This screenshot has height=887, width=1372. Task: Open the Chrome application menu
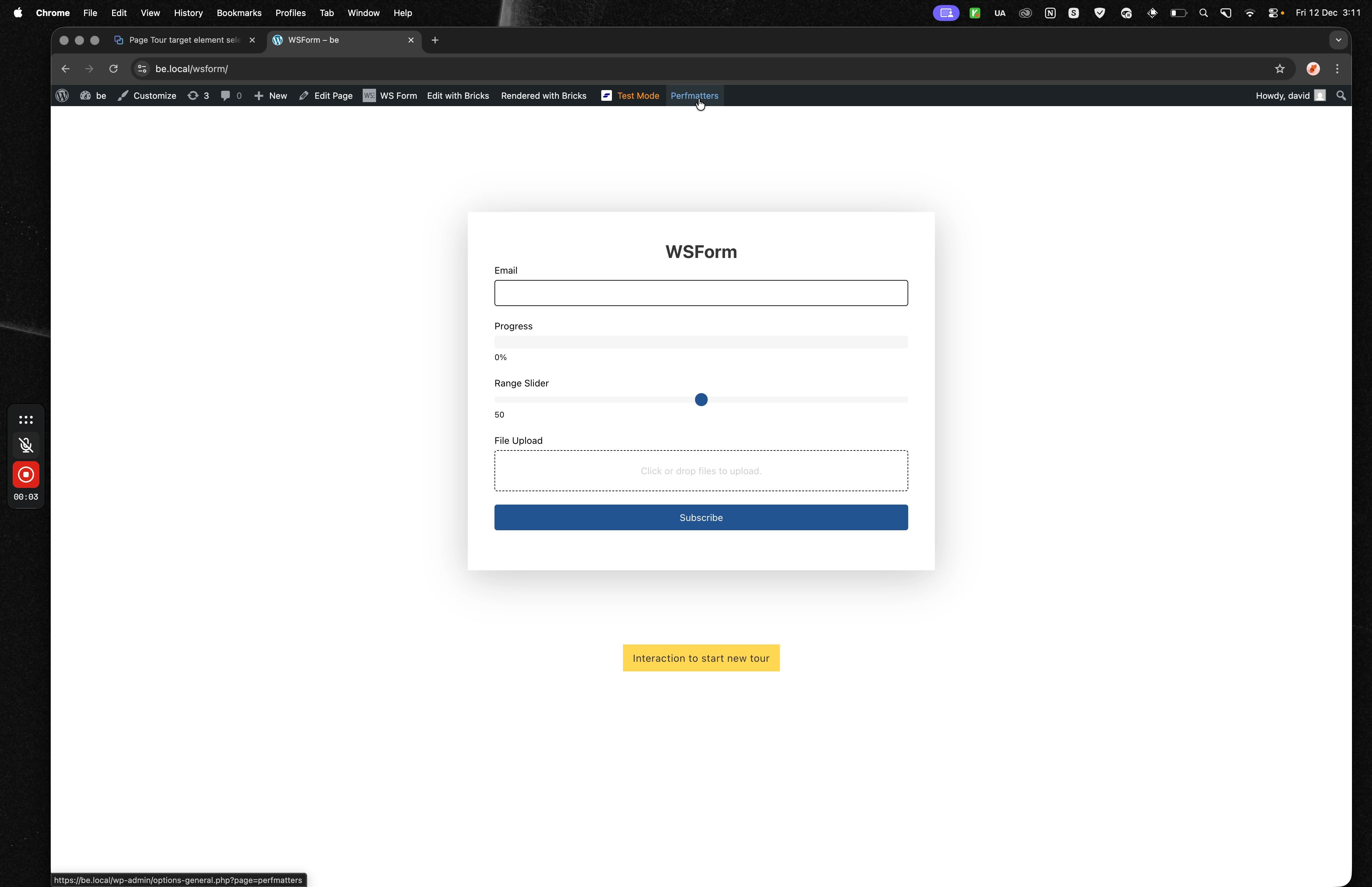pos(52,13)
